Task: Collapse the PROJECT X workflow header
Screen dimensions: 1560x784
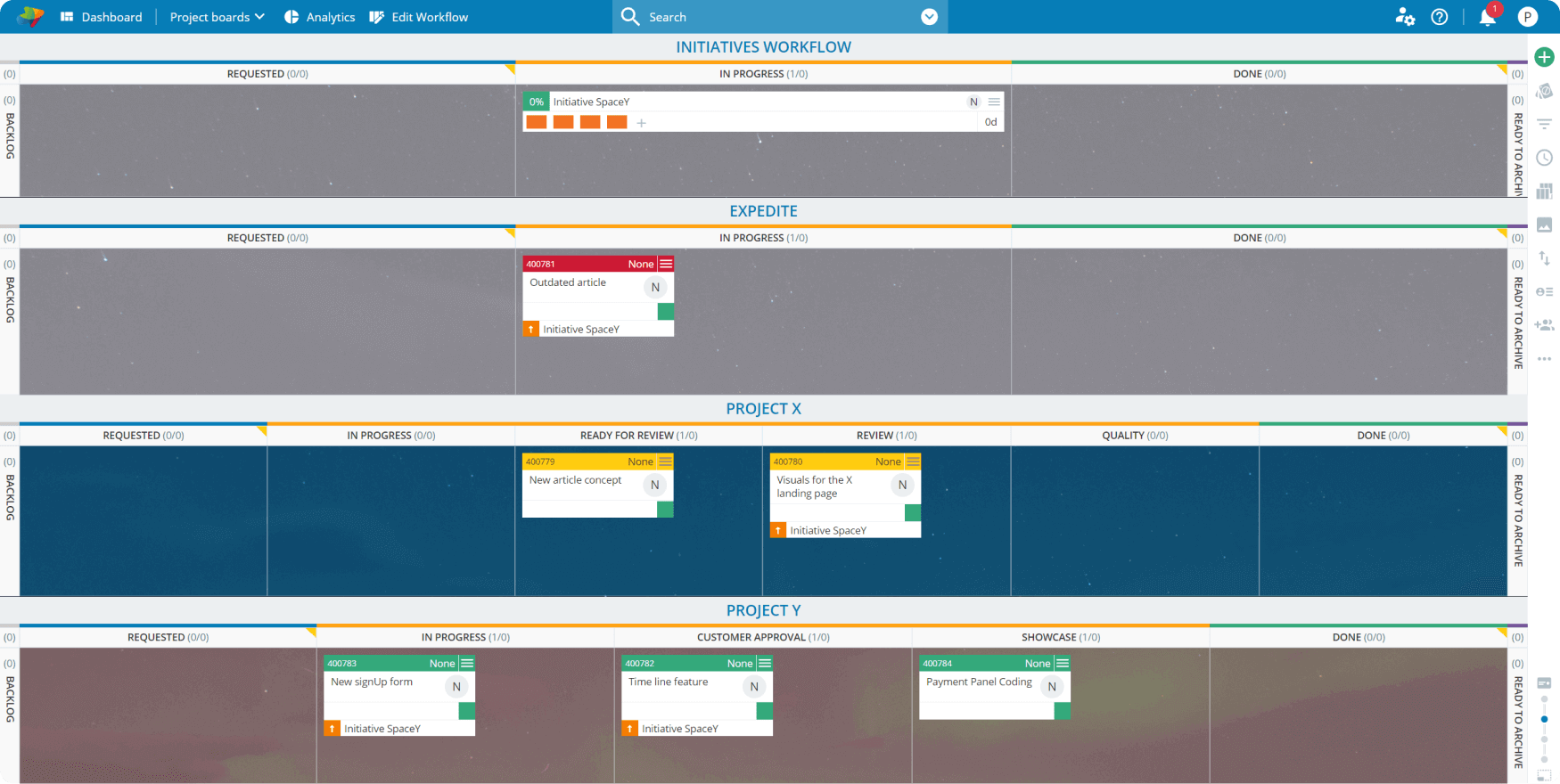Action: [x=763, y=409]
